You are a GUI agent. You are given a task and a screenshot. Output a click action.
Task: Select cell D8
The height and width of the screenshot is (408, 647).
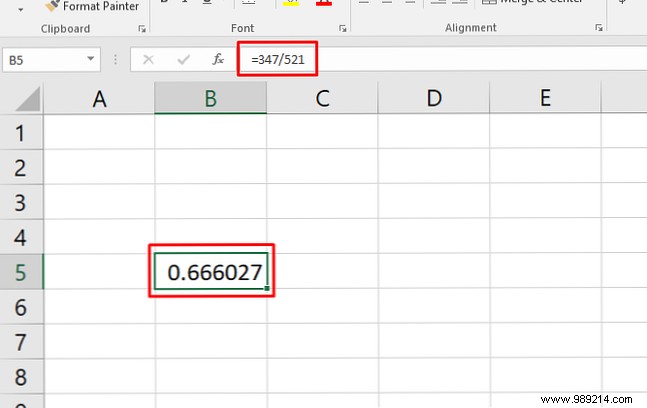[x=434, y=376]
